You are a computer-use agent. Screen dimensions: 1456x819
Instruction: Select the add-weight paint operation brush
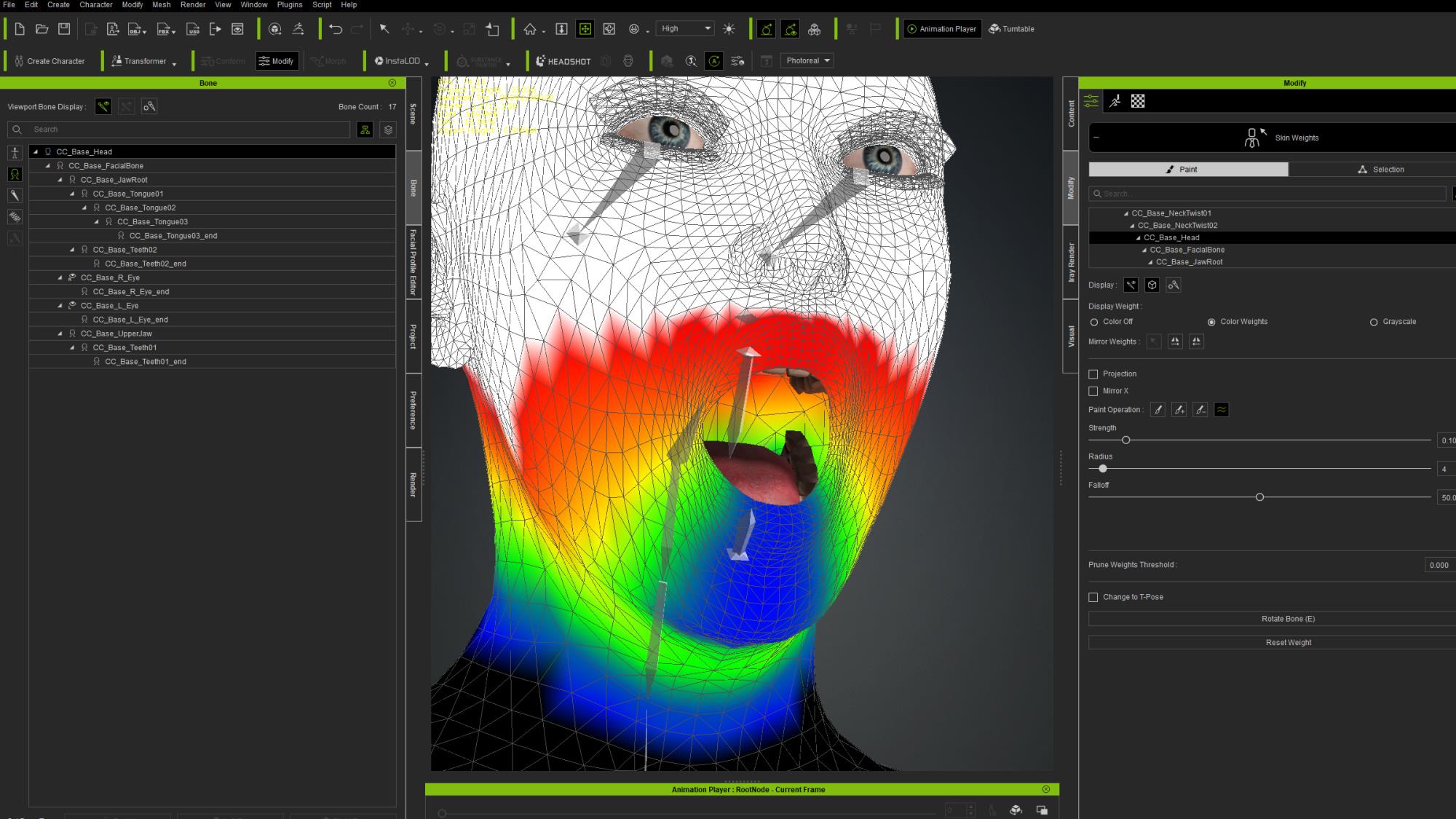click(1179, 410)
